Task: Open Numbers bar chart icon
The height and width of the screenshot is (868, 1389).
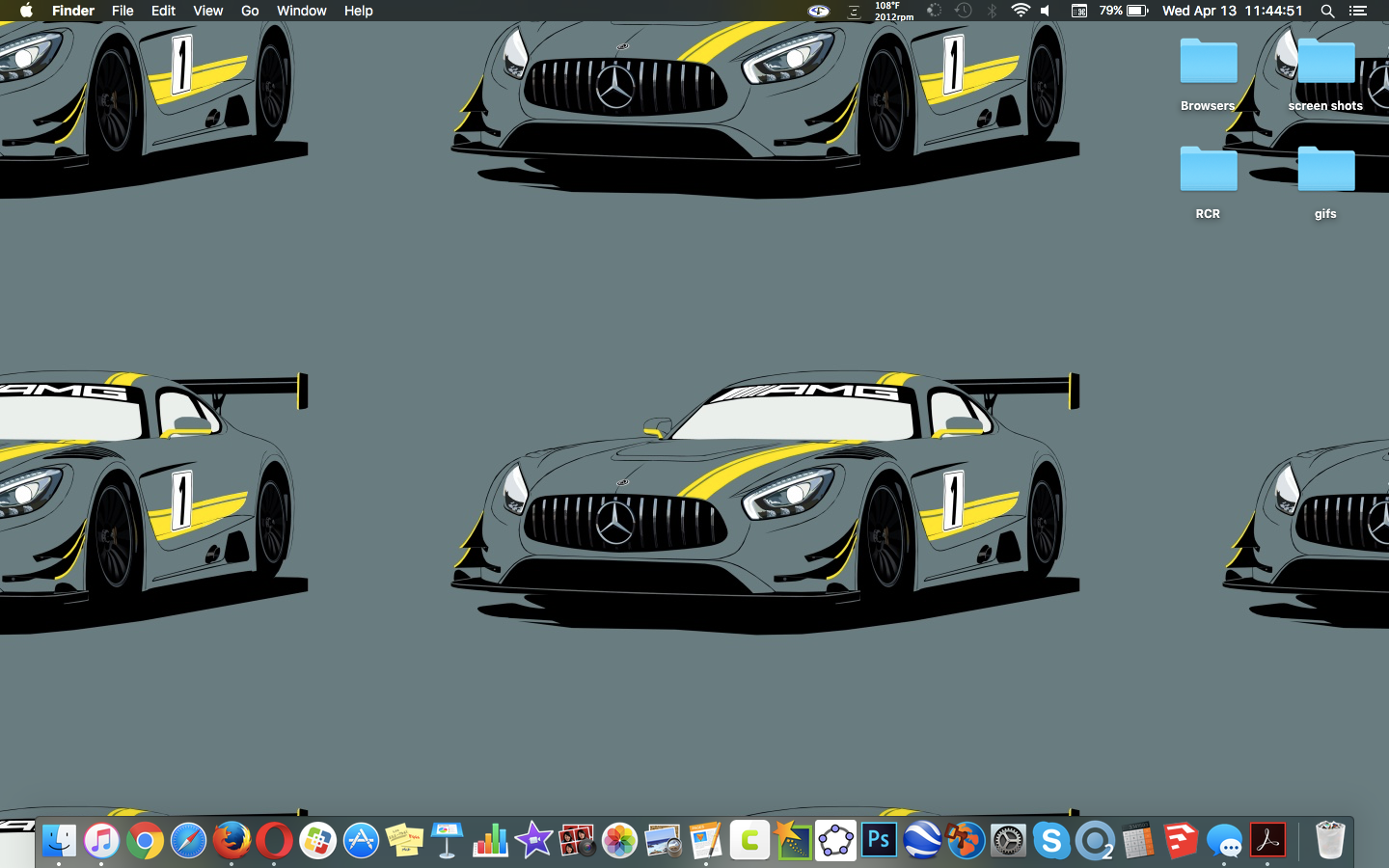Action: point(490,841)
